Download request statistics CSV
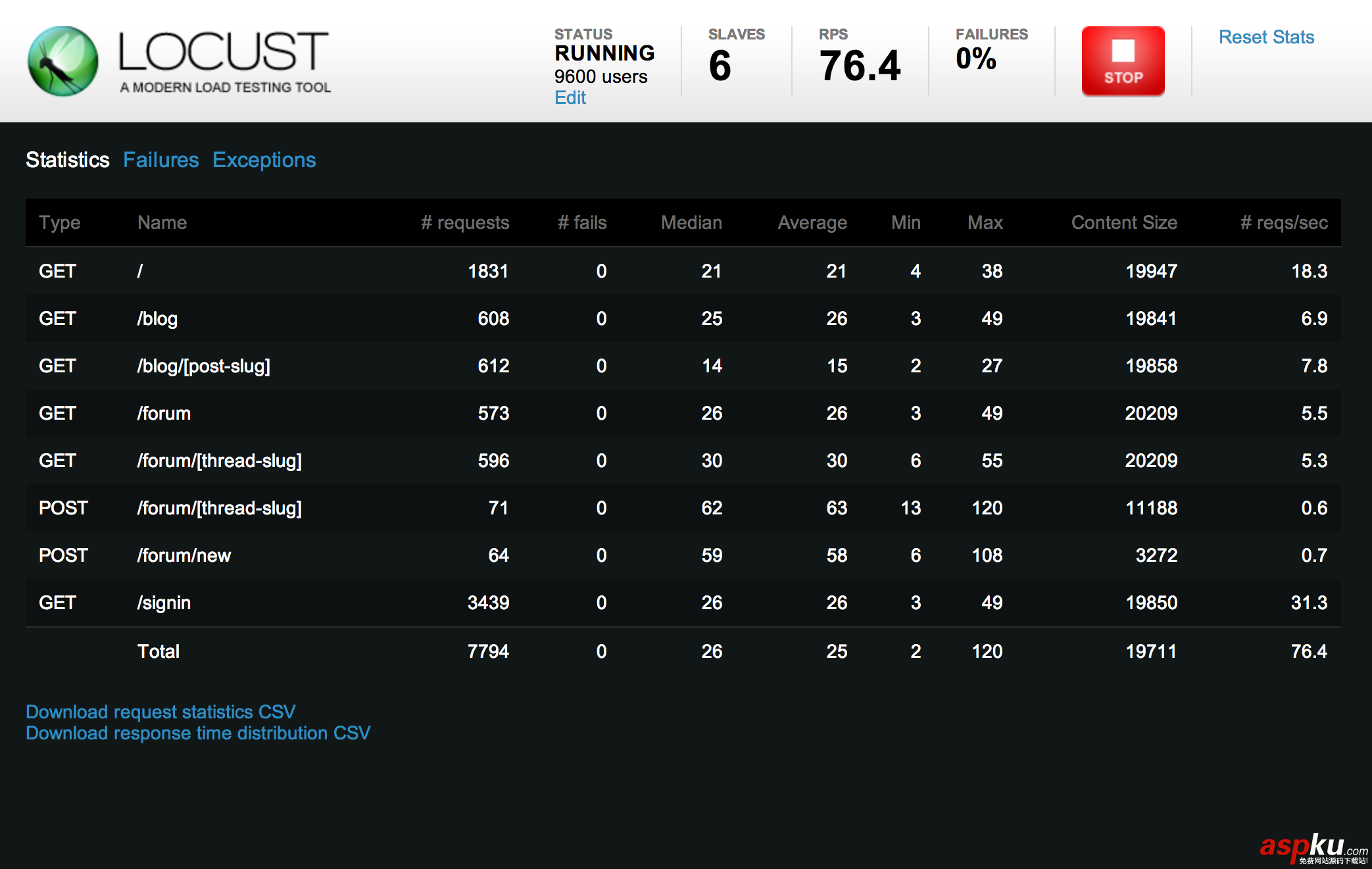 (160, 712)
